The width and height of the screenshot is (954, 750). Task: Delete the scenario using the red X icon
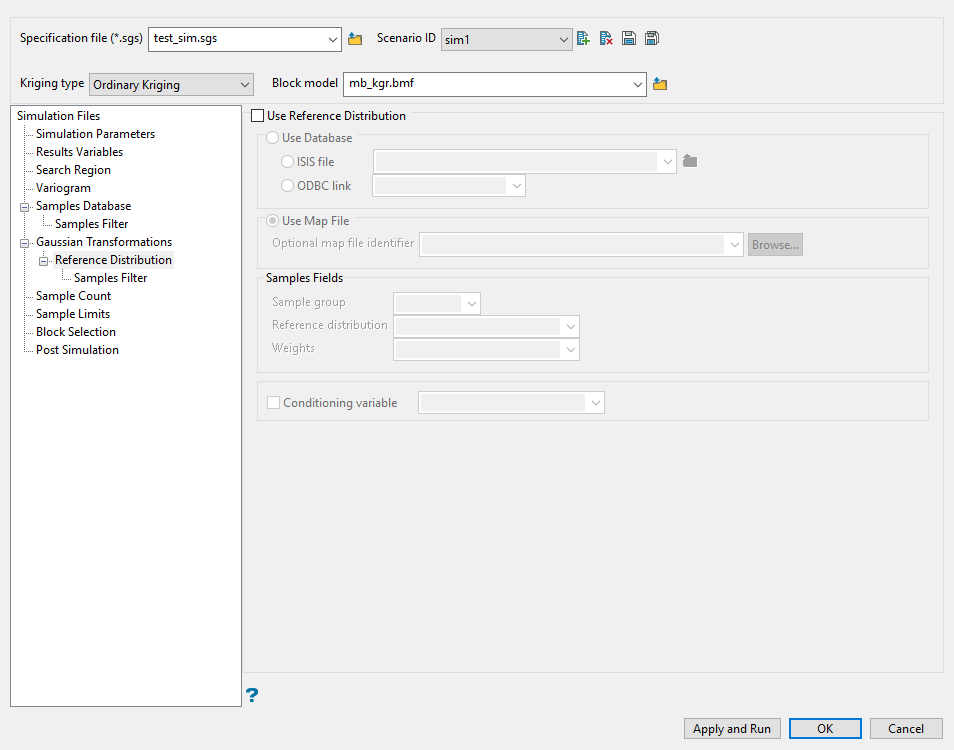tap(606, 38)
